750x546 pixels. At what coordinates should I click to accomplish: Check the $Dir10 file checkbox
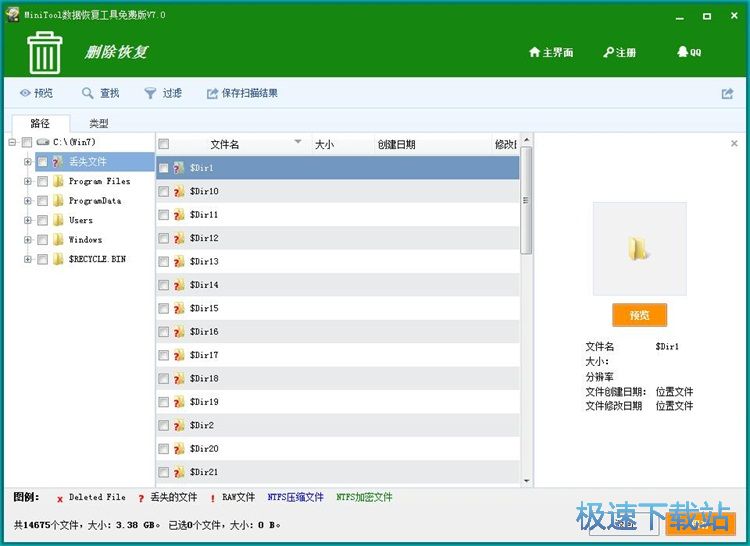point(164,192)
